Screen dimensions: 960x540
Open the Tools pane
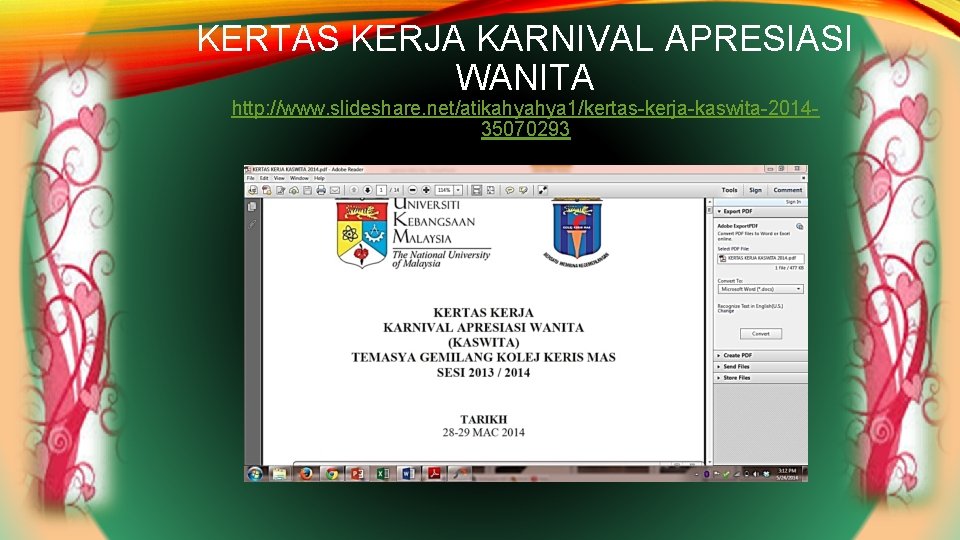(729, 190)
